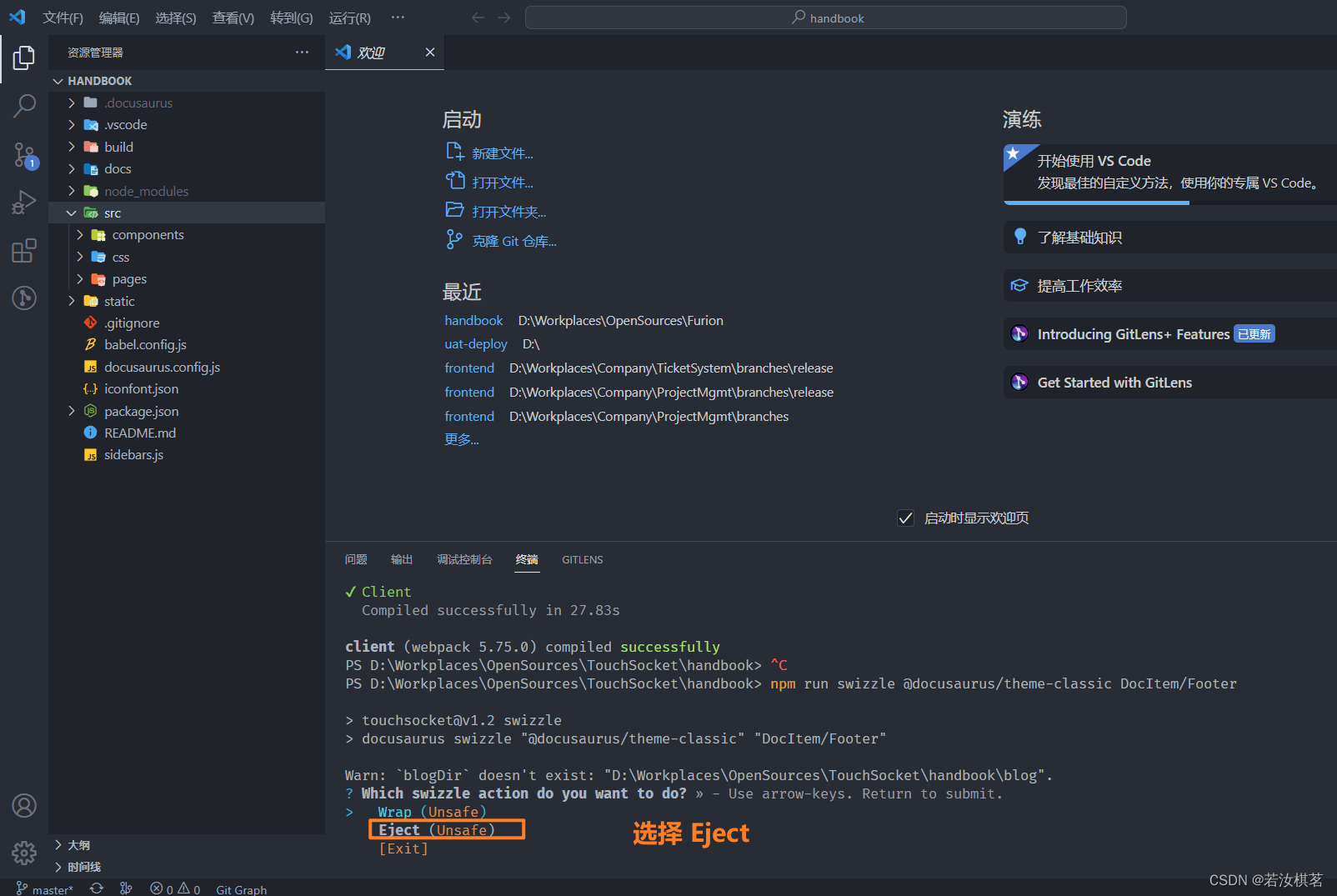Click 克隆 Git 仓库 link
This screenshot has height=896, width=1337.
click(x=514, y=241)
